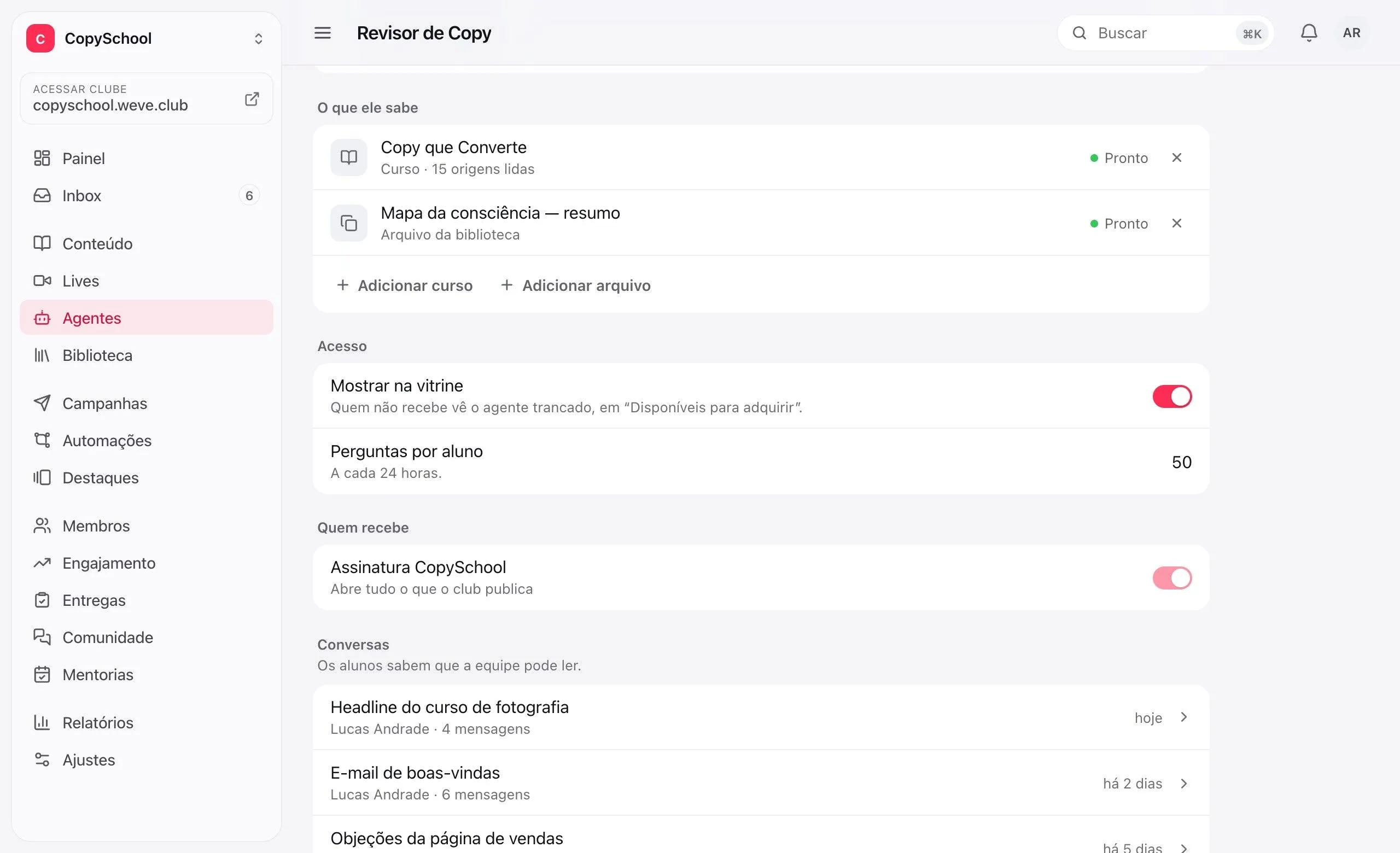Screen dimensions: 1400x853
Task: Click the ⌘K shortcut badge
Action: point(1252,33)
